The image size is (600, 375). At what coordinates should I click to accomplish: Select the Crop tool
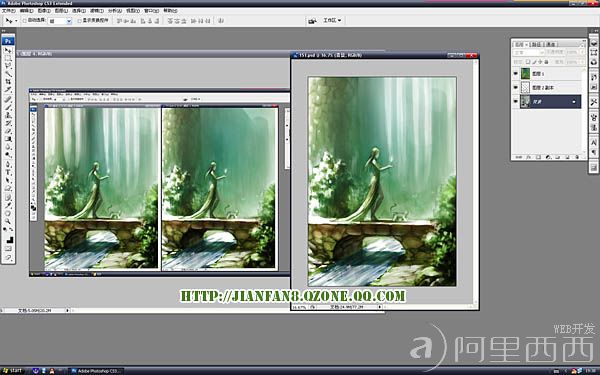[8, 82]
